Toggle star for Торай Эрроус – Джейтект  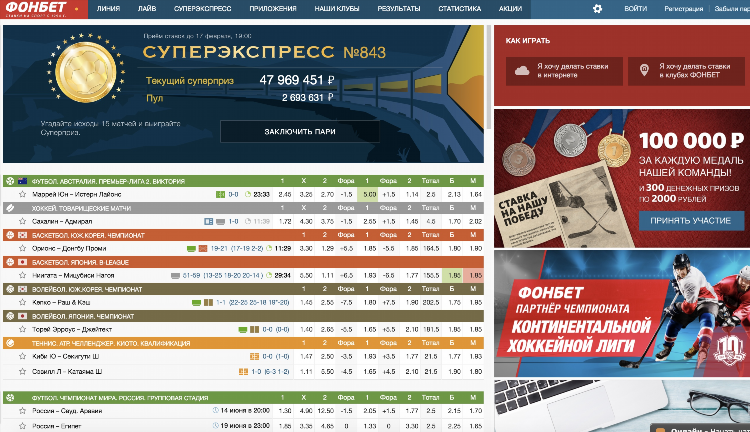[22, 329]
